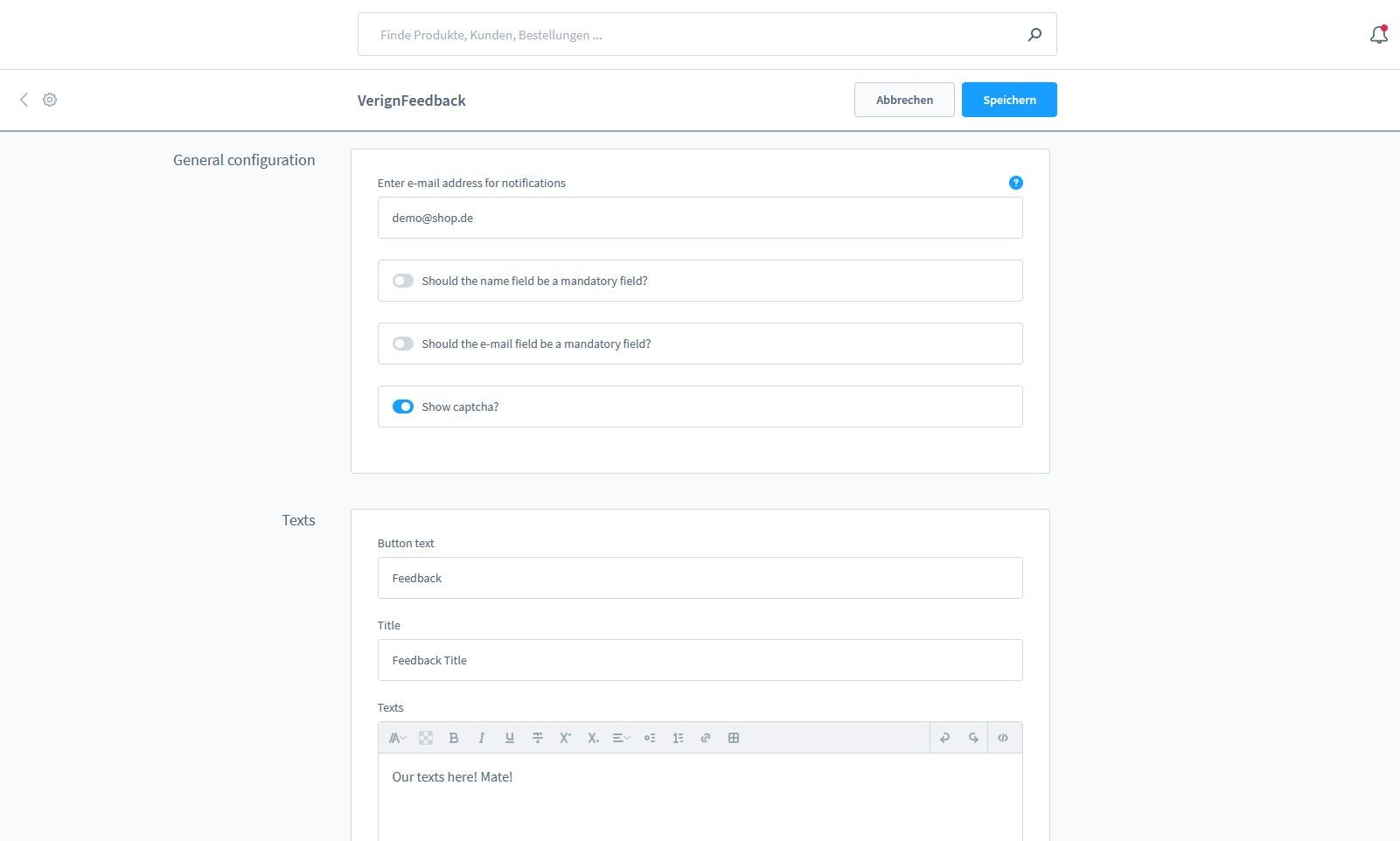Click the 'Show captcha?' label
Image resolution: width=1400 pixels, height=841 pixels.
(460, 407)
